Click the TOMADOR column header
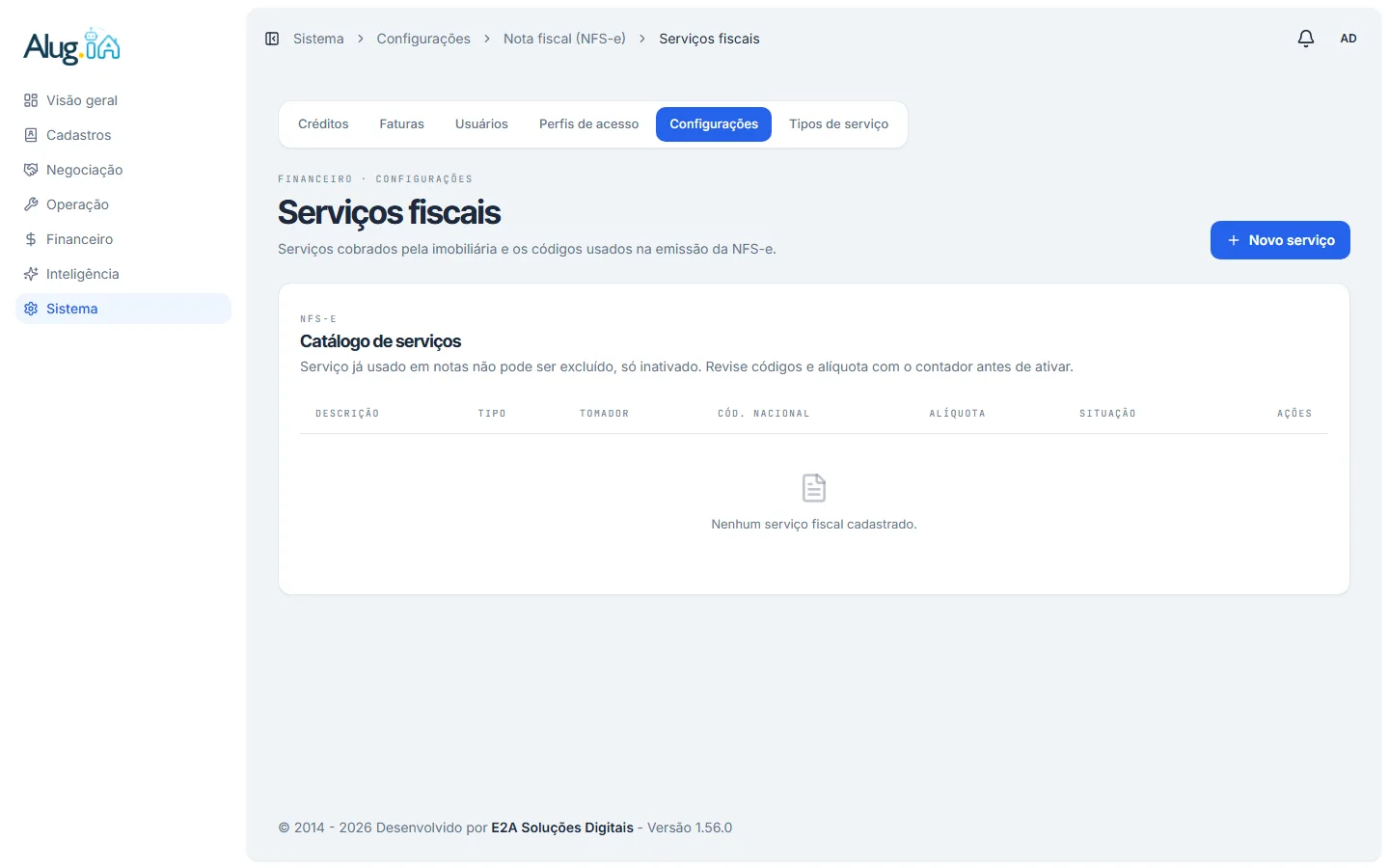This screenshot has width=1389, height=868. coord(605,414)
